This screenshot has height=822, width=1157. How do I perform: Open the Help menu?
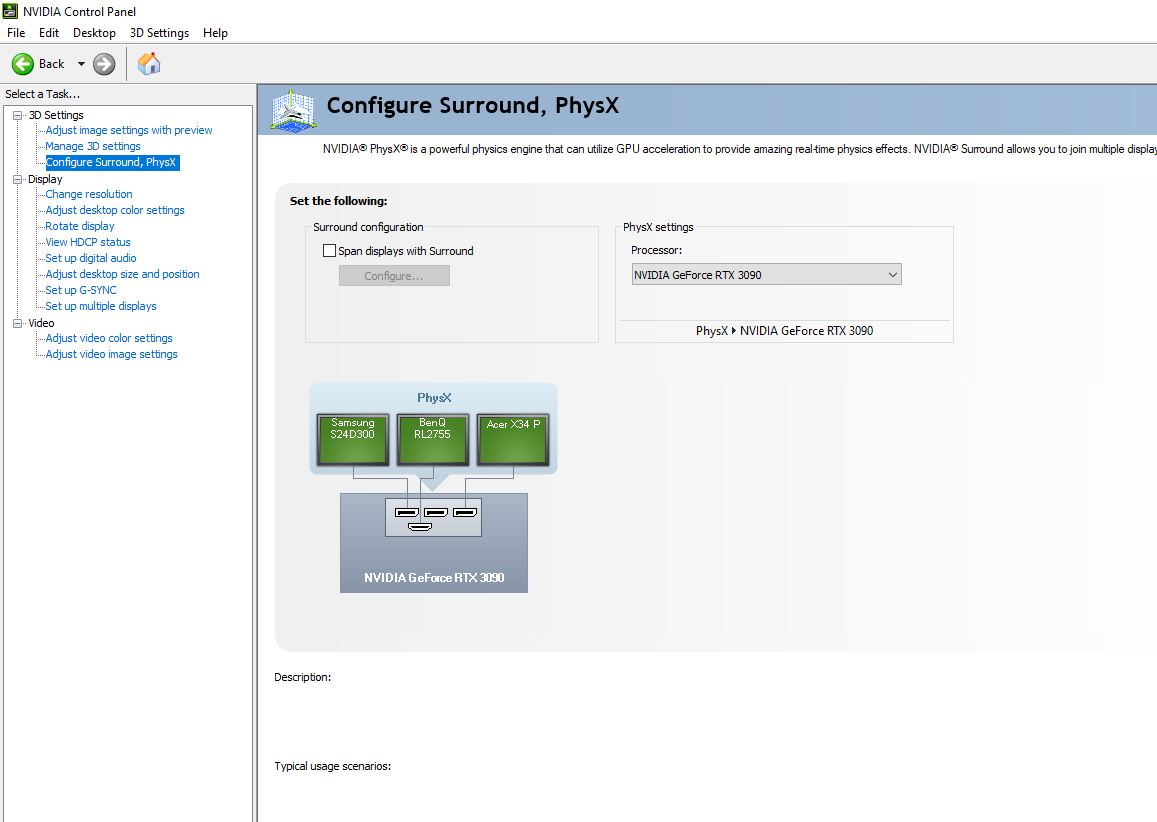click(215, 32)
